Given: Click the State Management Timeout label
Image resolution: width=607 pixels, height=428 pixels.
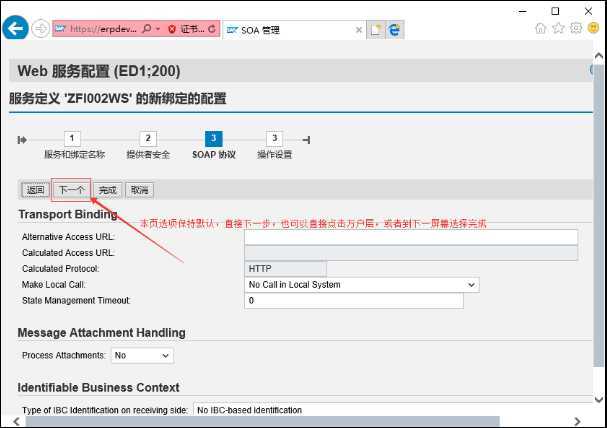Looking at the screenshot, I should pos(76,301).
